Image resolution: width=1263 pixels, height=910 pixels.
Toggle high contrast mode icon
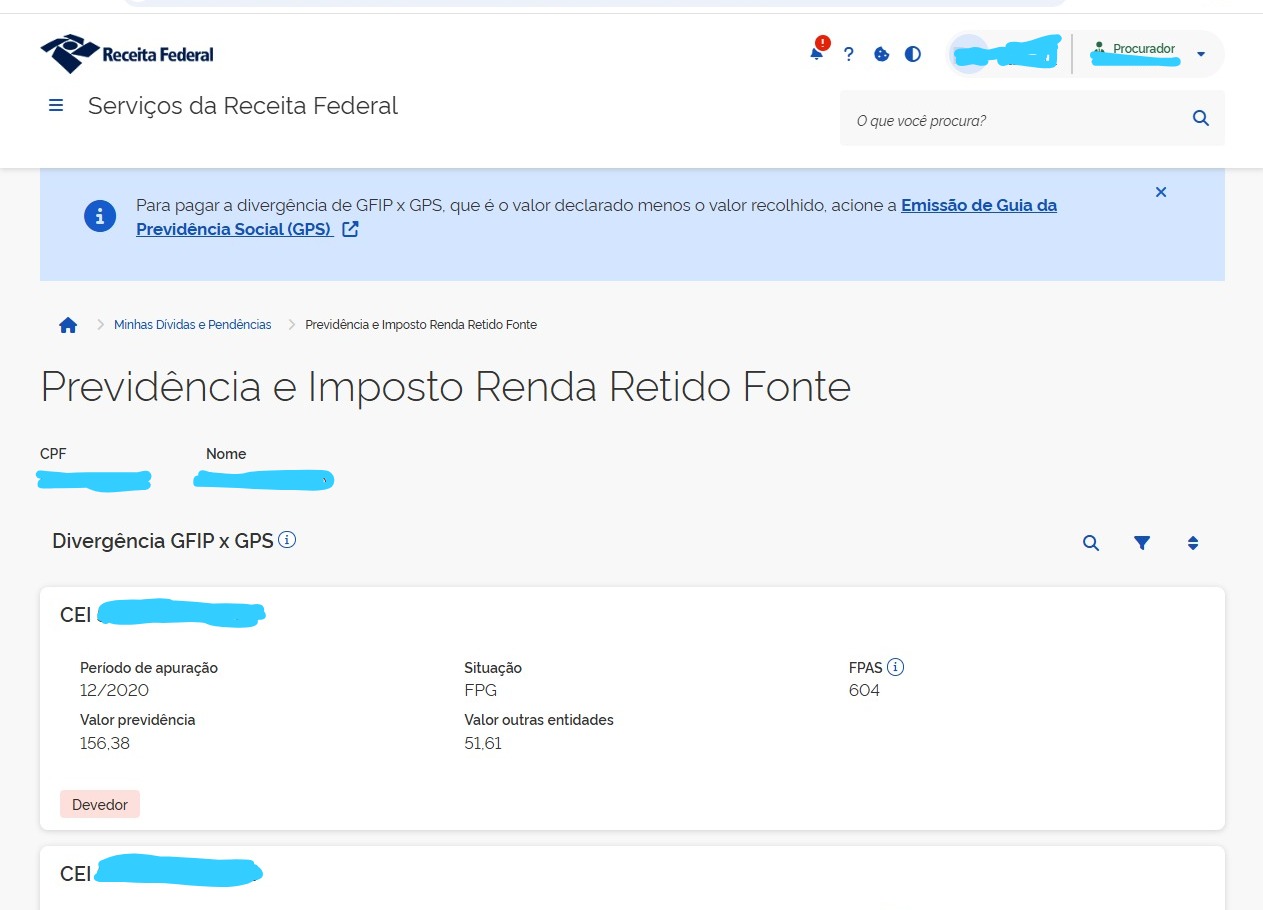pyautogui.click(x=913, y=54)
